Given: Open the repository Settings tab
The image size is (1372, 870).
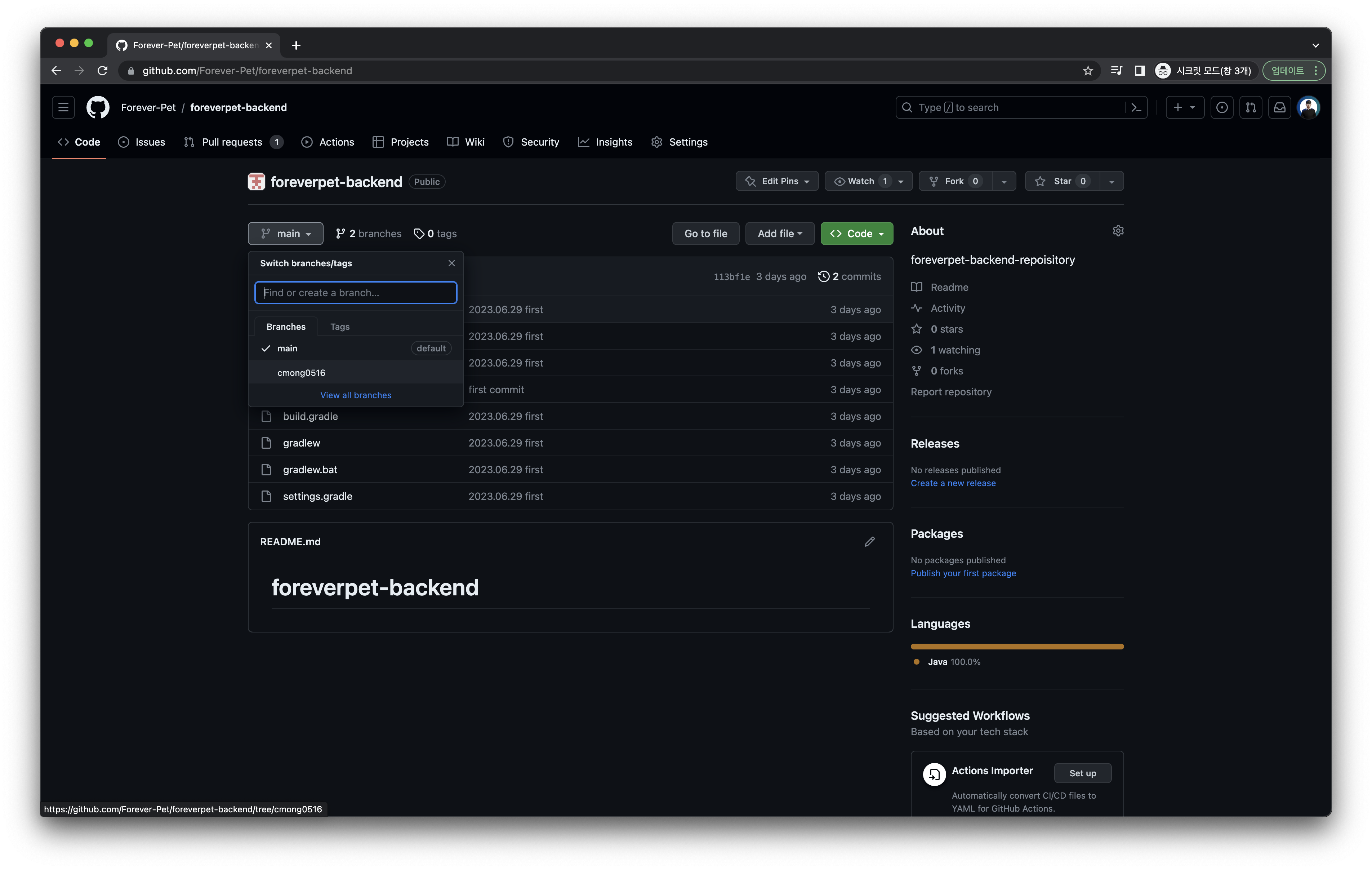Looking at the screenshot, I should point(679,142).
